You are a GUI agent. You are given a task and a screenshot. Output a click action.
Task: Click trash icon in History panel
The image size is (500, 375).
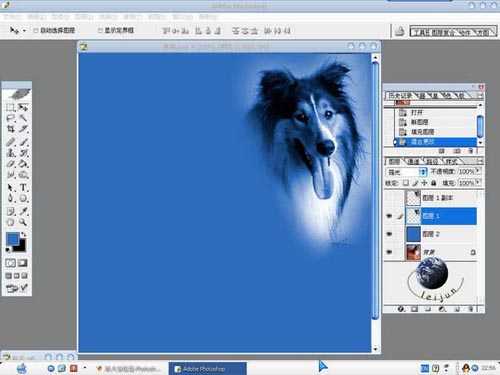pos(471,151)
